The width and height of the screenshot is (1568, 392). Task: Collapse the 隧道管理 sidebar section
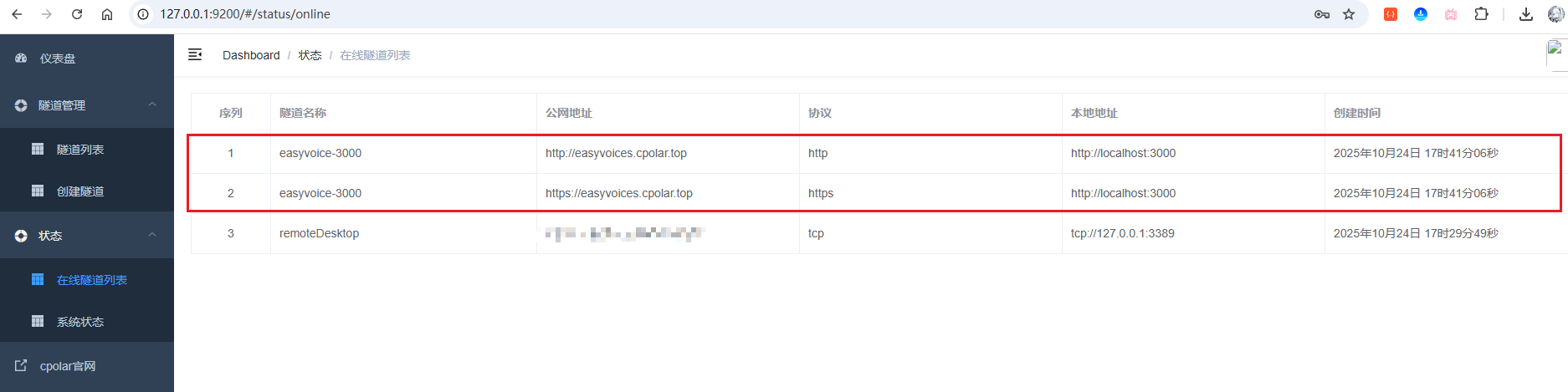[x=151, y=104]
